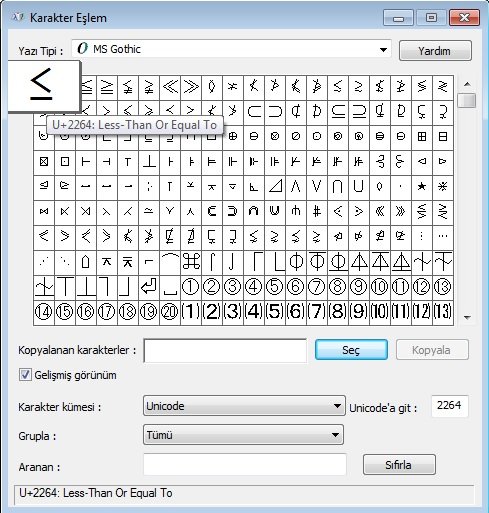The image size is (489, 513).
Task: Select the place of interest (⌘) symbol
Action: (191, 262)
